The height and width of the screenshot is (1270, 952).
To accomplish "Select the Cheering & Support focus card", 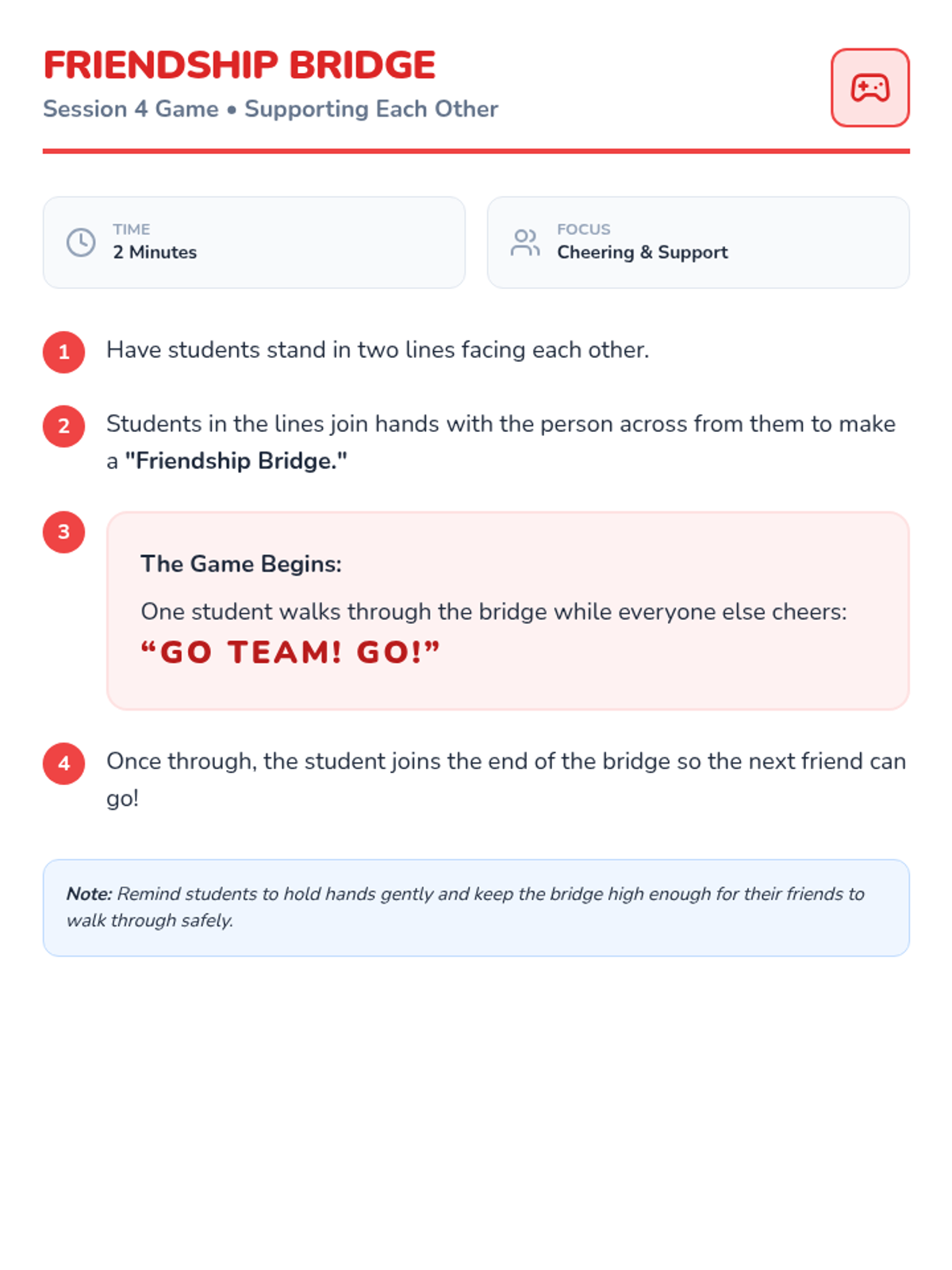I will point(698,242).
